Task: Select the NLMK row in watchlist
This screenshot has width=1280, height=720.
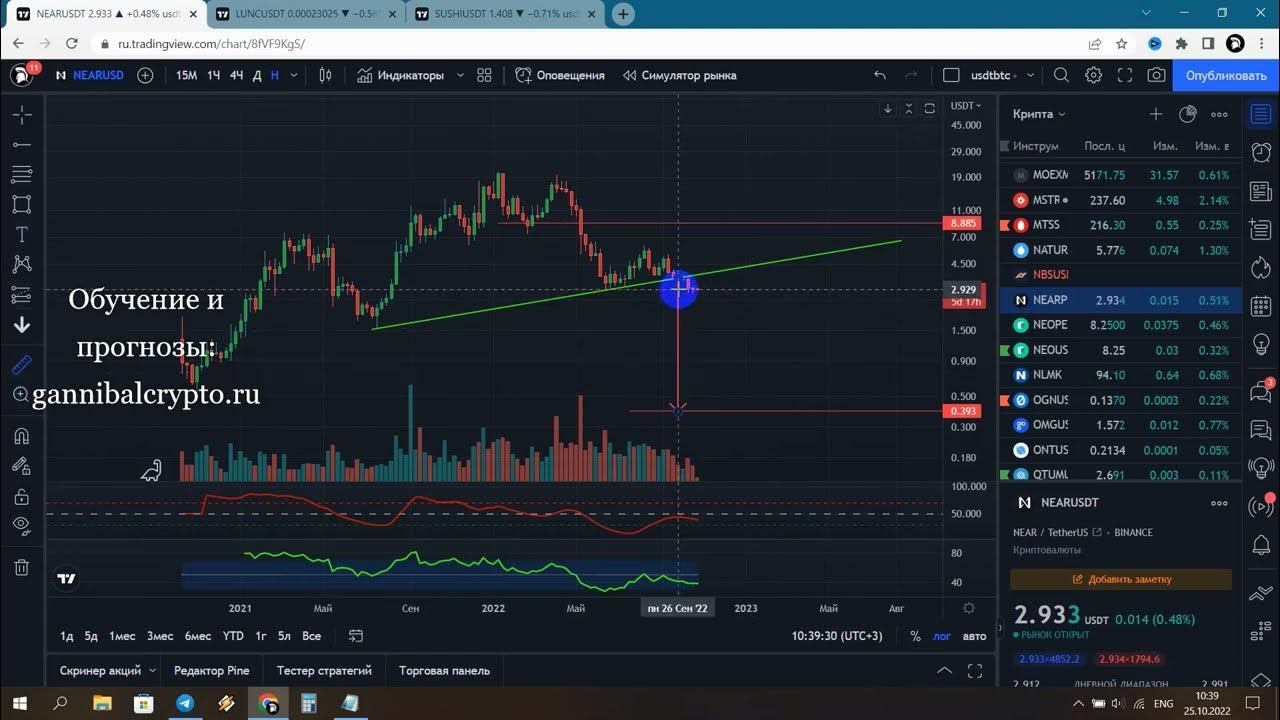Action: (1121, 375)
